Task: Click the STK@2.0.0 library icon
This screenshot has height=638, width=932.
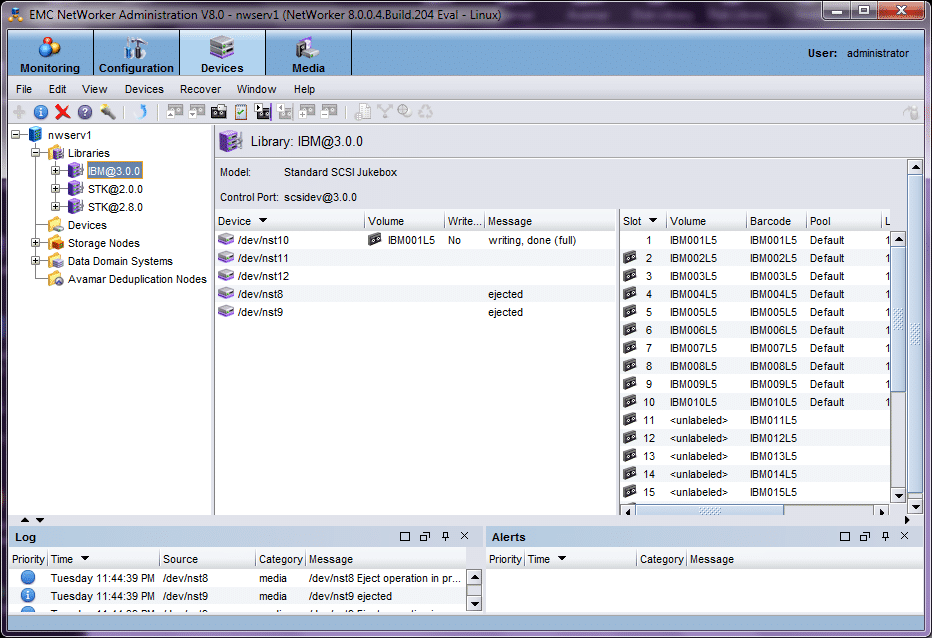Action: click(x=75, y=189)
